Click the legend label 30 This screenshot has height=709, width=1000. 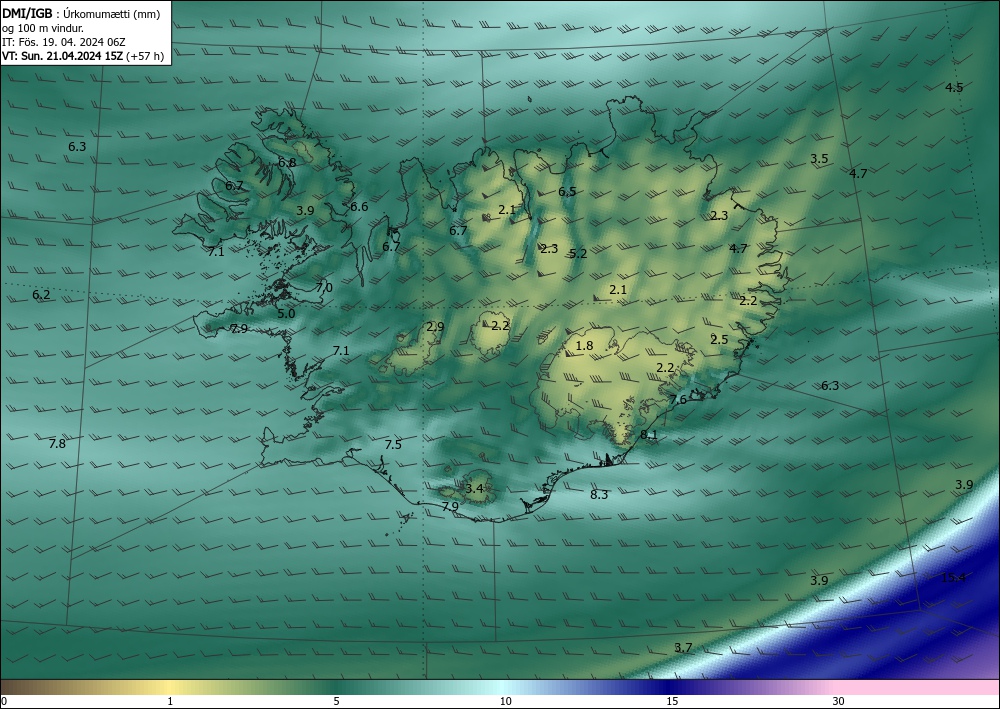coord(838,701)
